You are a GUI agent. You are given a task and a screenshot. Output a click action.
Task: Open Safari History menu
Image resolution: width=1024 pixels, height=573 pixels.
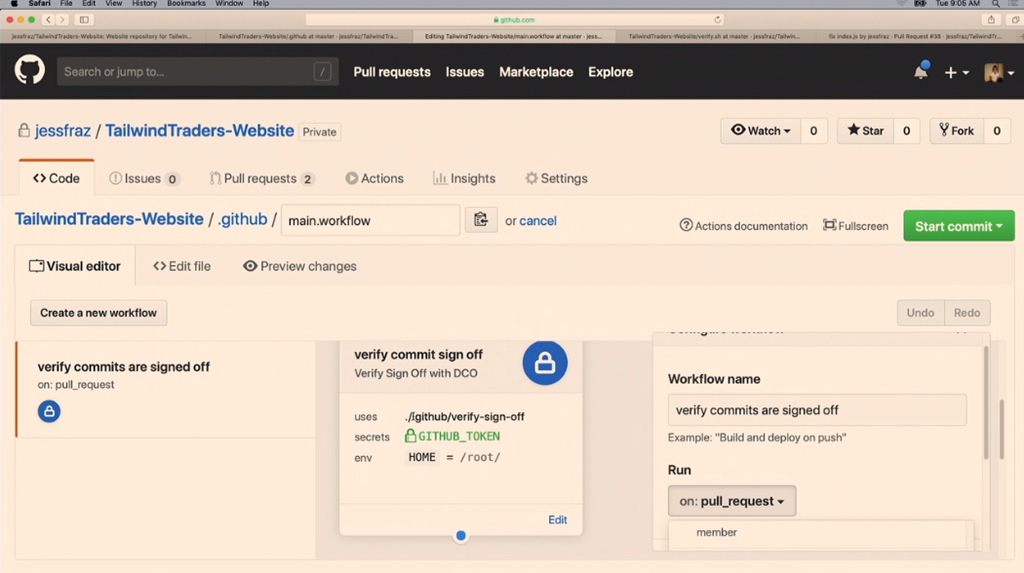(144, 4)
